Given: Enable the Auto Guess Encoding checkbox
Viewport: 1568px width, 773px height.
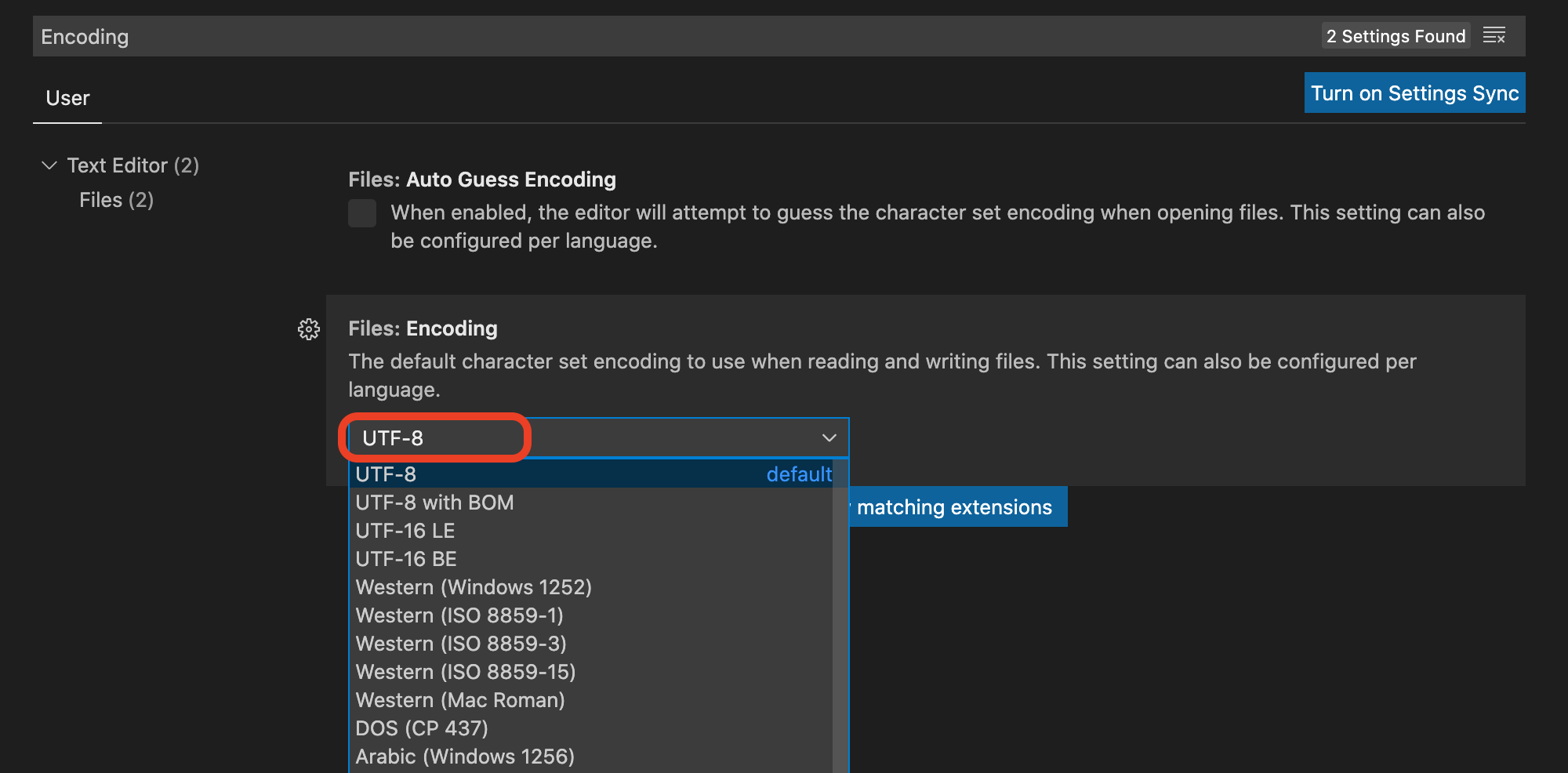Looking at the screenshot, I should [362, 213].
